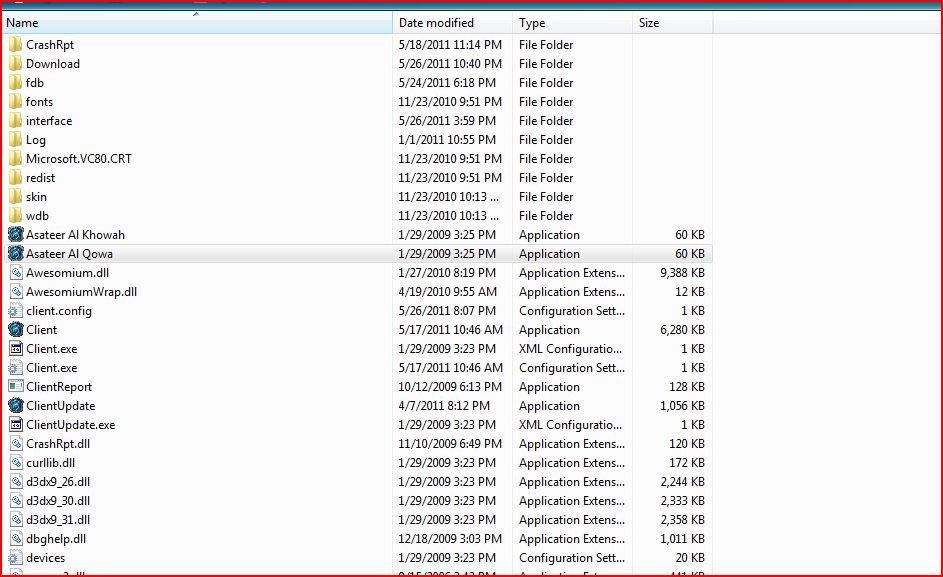Select the d3dx9_30.dll file
Viewport: 943px width, 577px height.
tap(58, 501)
